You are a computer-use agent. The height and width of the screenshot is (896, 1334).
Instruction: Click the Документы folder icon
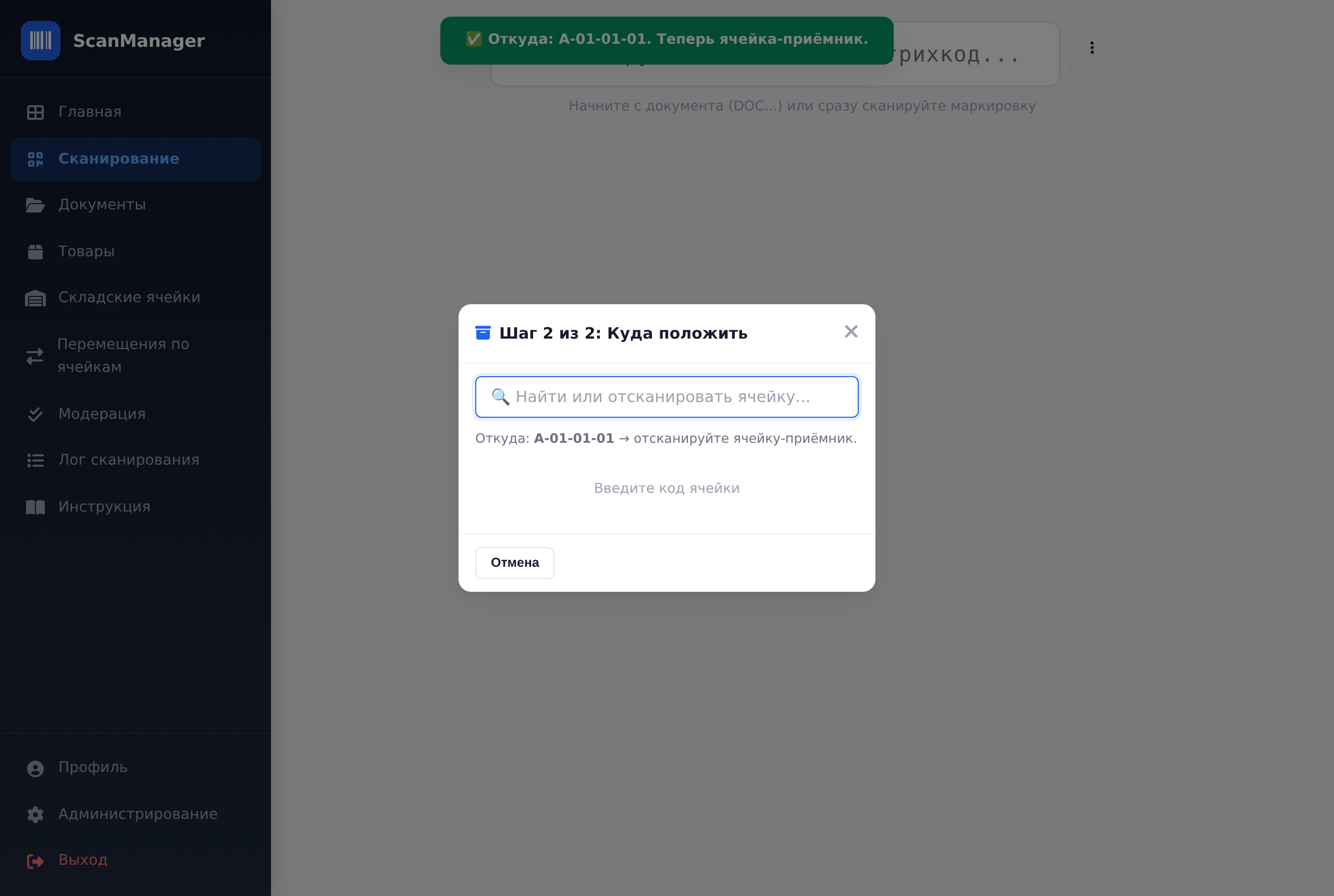coord(35,205)
